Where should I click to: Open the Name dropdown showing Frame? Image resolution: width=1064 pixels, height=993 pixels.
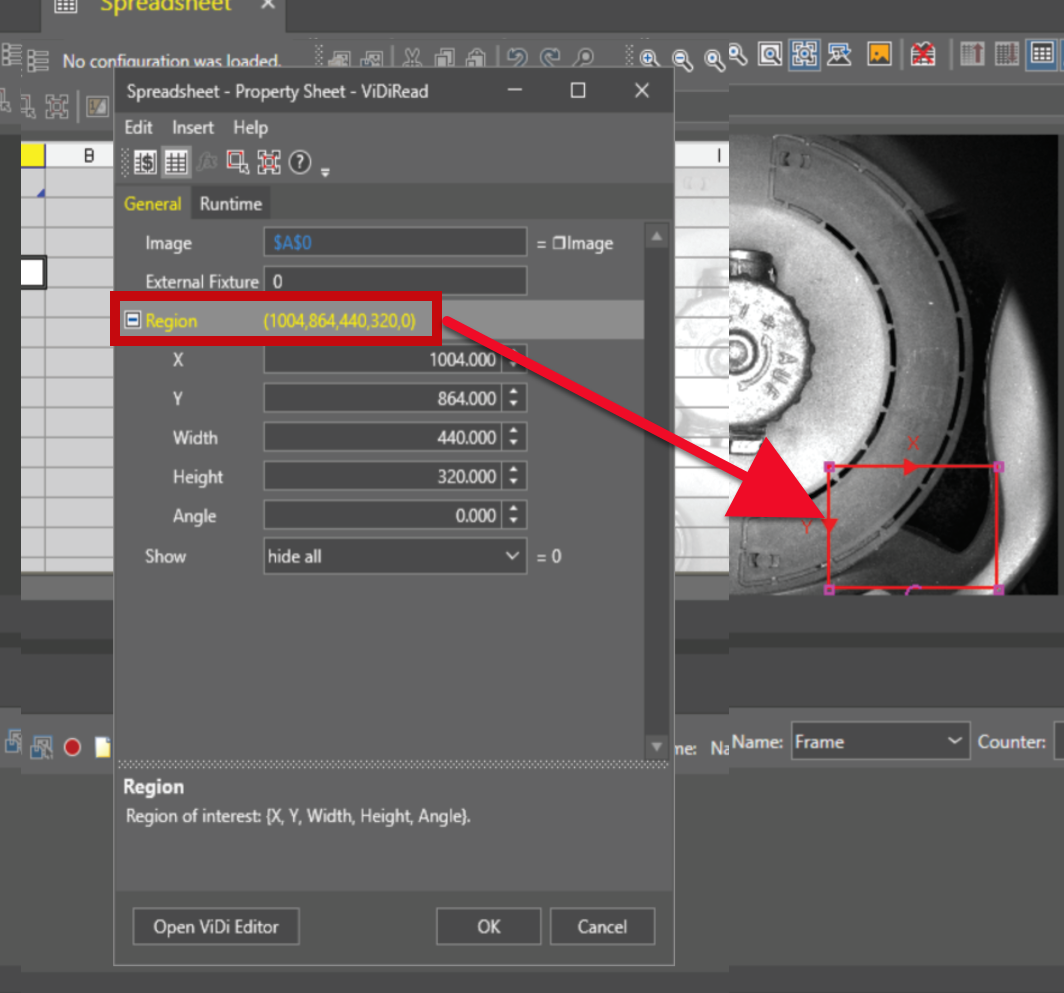(x=880, y=742)
